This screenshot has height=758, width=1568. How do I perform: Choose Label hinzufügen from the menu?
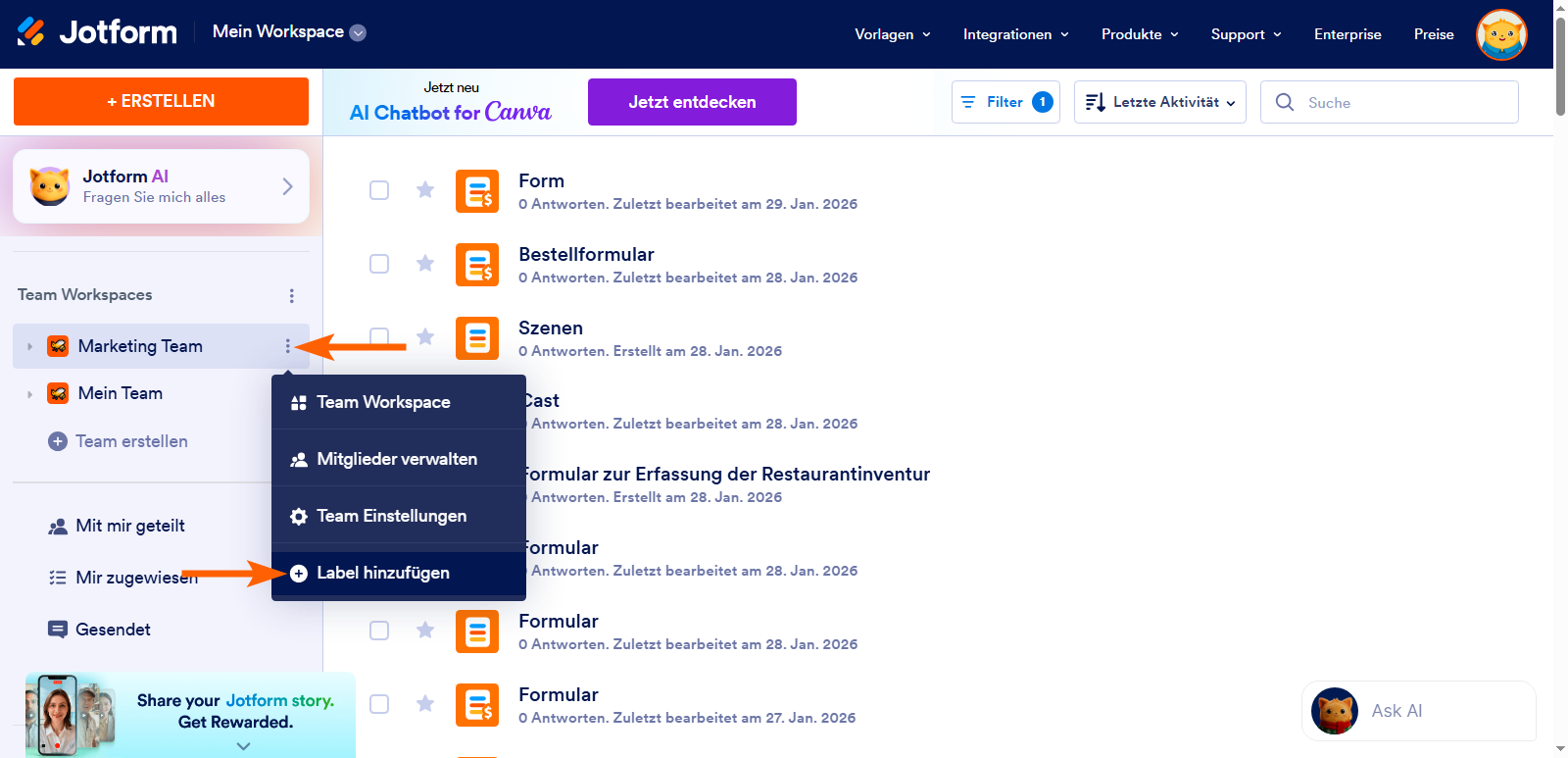point(399,573)
